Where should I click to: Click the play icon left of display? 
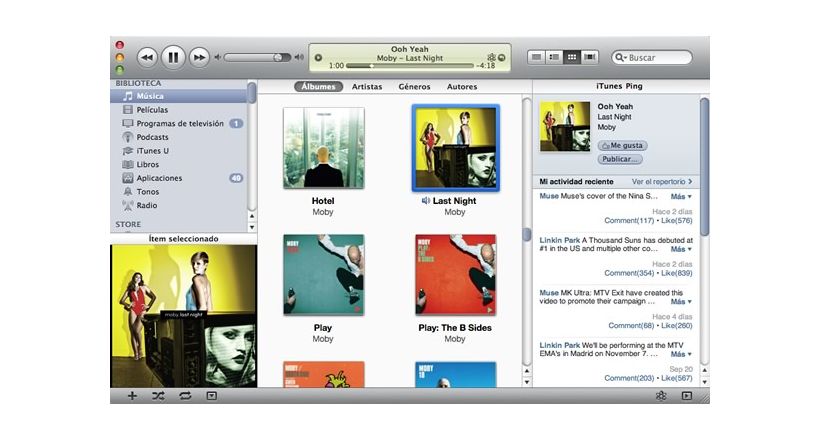(318, 58)
